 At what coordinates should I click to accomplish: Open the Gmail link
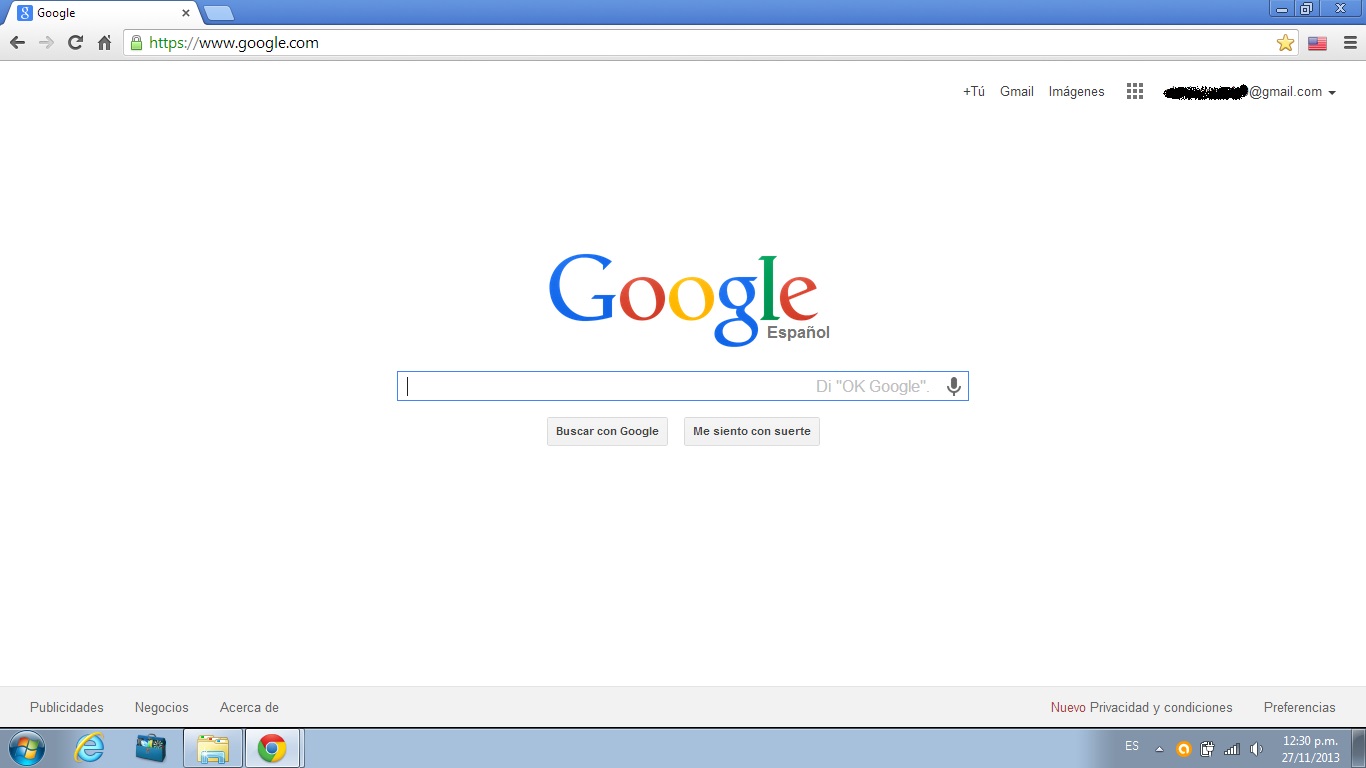(x=1017, y=91)
